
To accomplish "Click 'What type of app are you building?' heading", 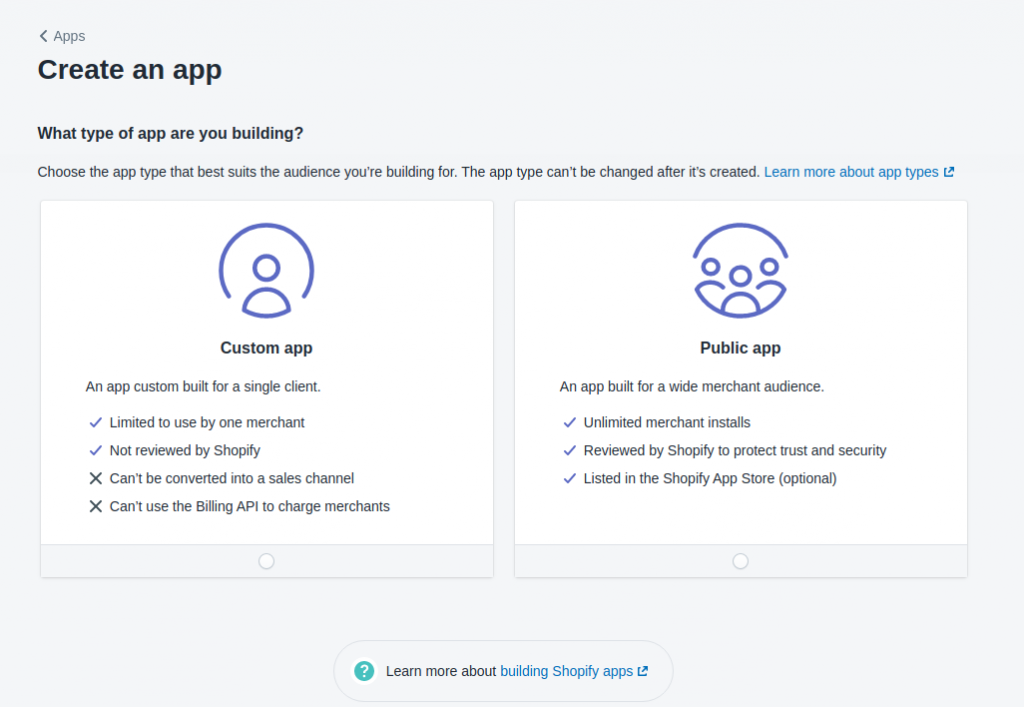I will tap(170, 133).
